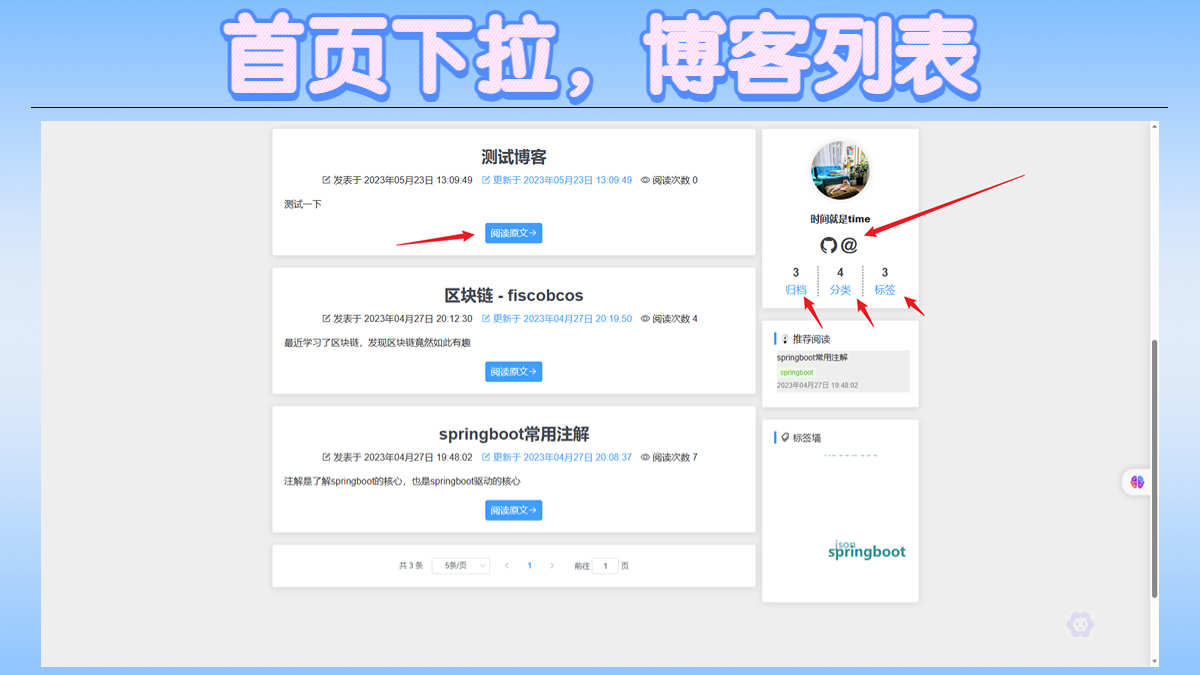Open 阅读原文 for 区块链 - fiscobcos
1200x675 pixels.
point(514,371)
